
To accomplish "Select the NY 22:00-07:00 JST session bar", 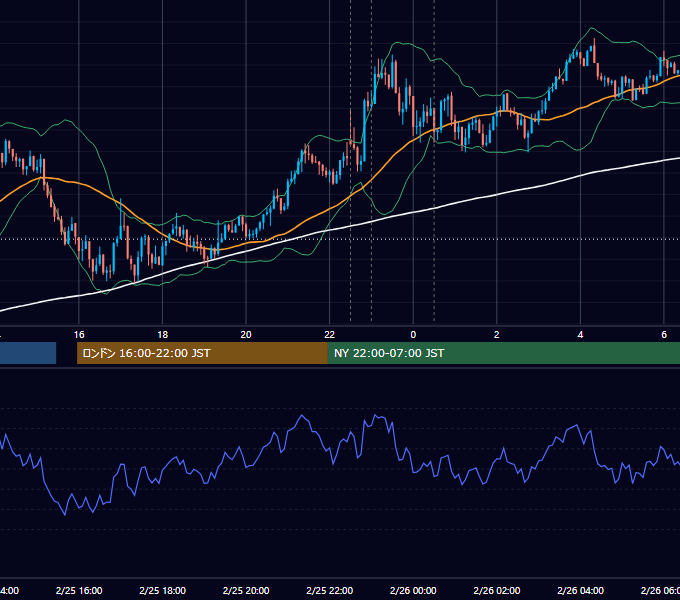I will point(503,353).
